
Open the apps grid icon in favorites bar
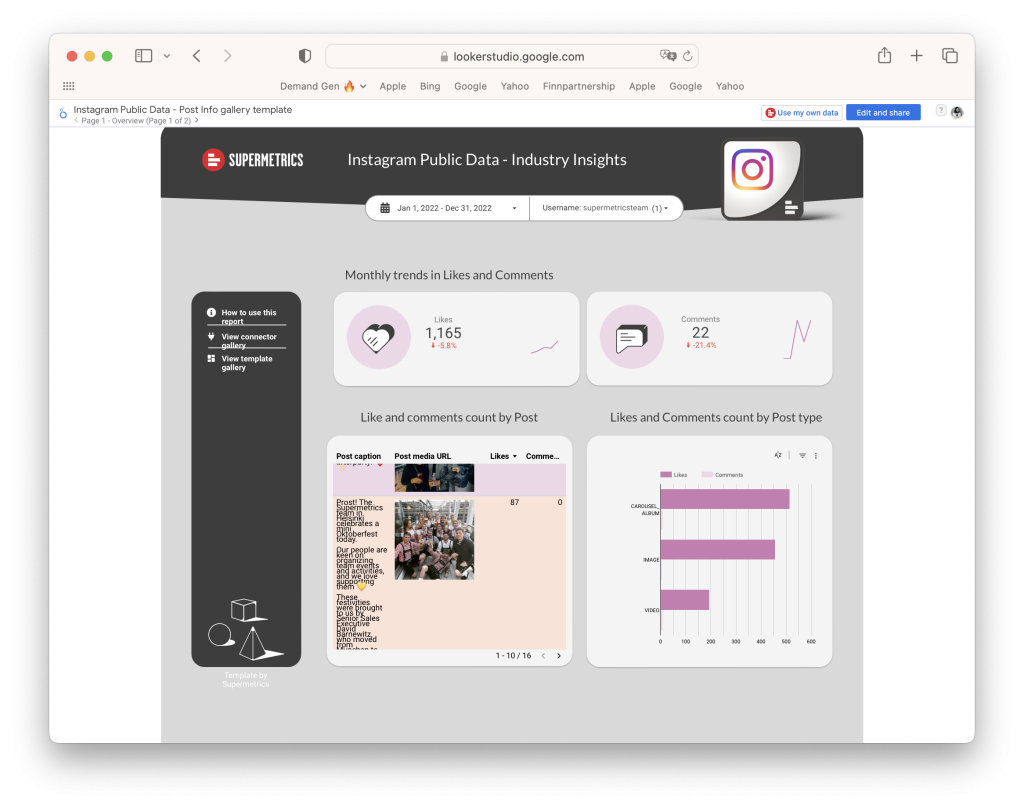[x=69, y=86]
